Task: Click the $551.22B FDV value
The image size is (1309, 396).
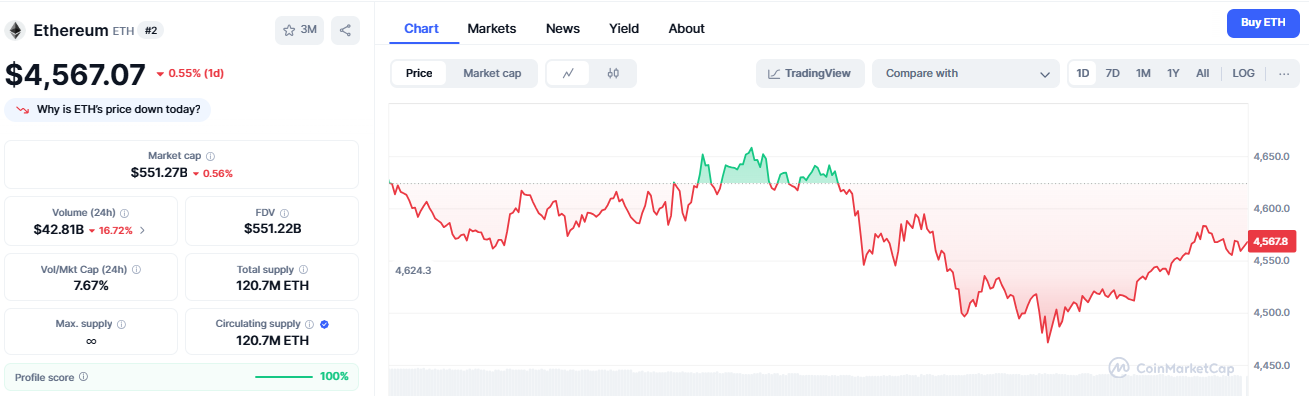Action: click(272, 229)
